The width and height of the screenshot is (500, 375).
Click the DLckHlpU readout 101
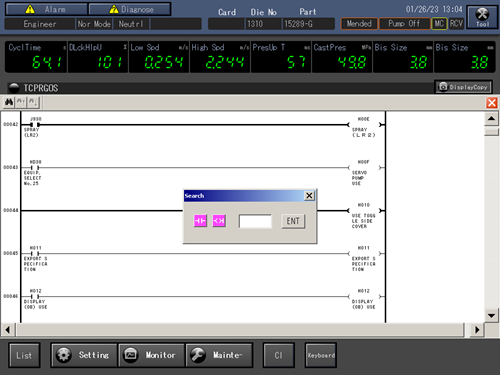coord(98,57)
